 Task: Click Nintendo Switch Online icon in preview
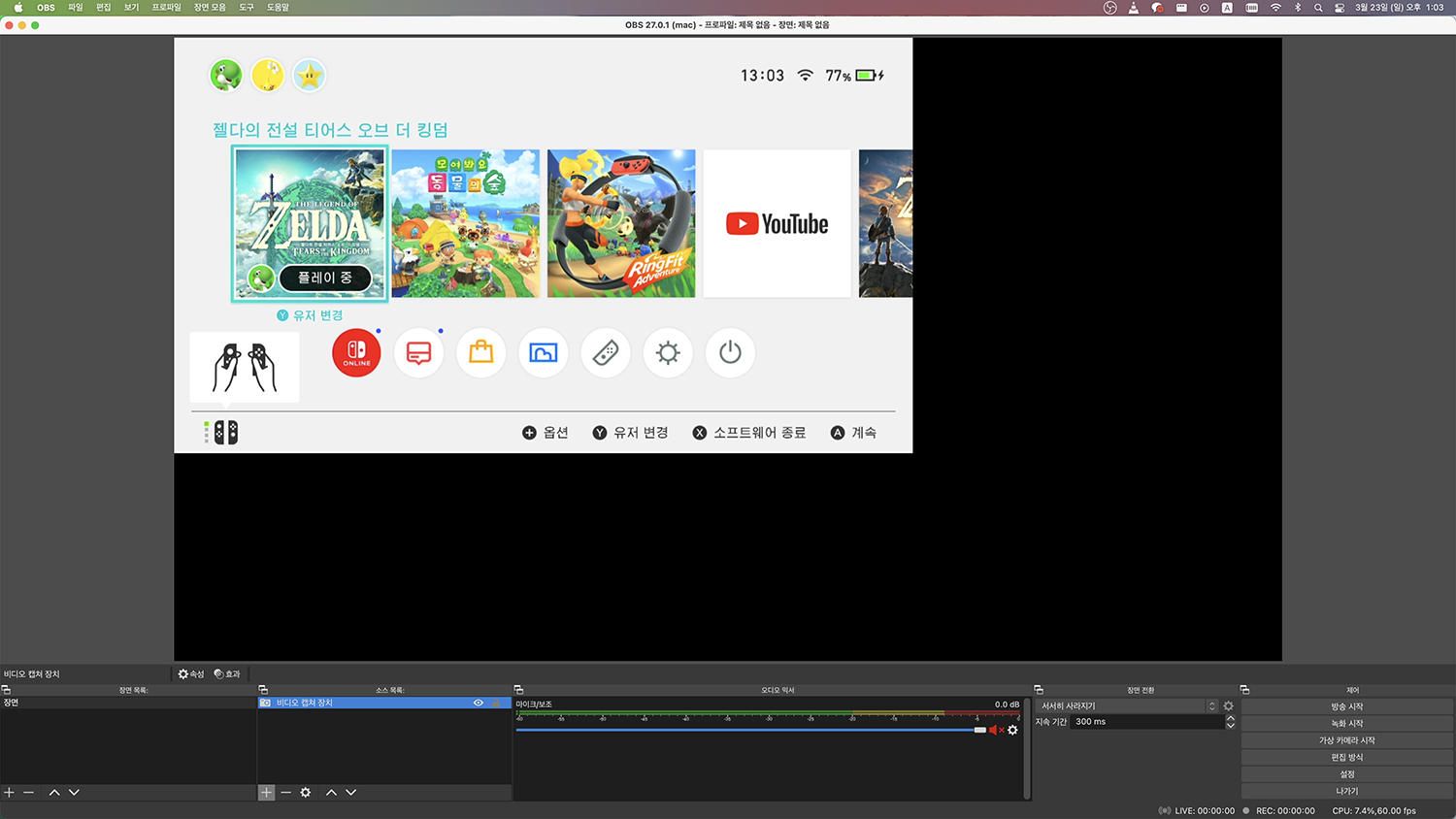pyautogui.click(x=356, y=352)
